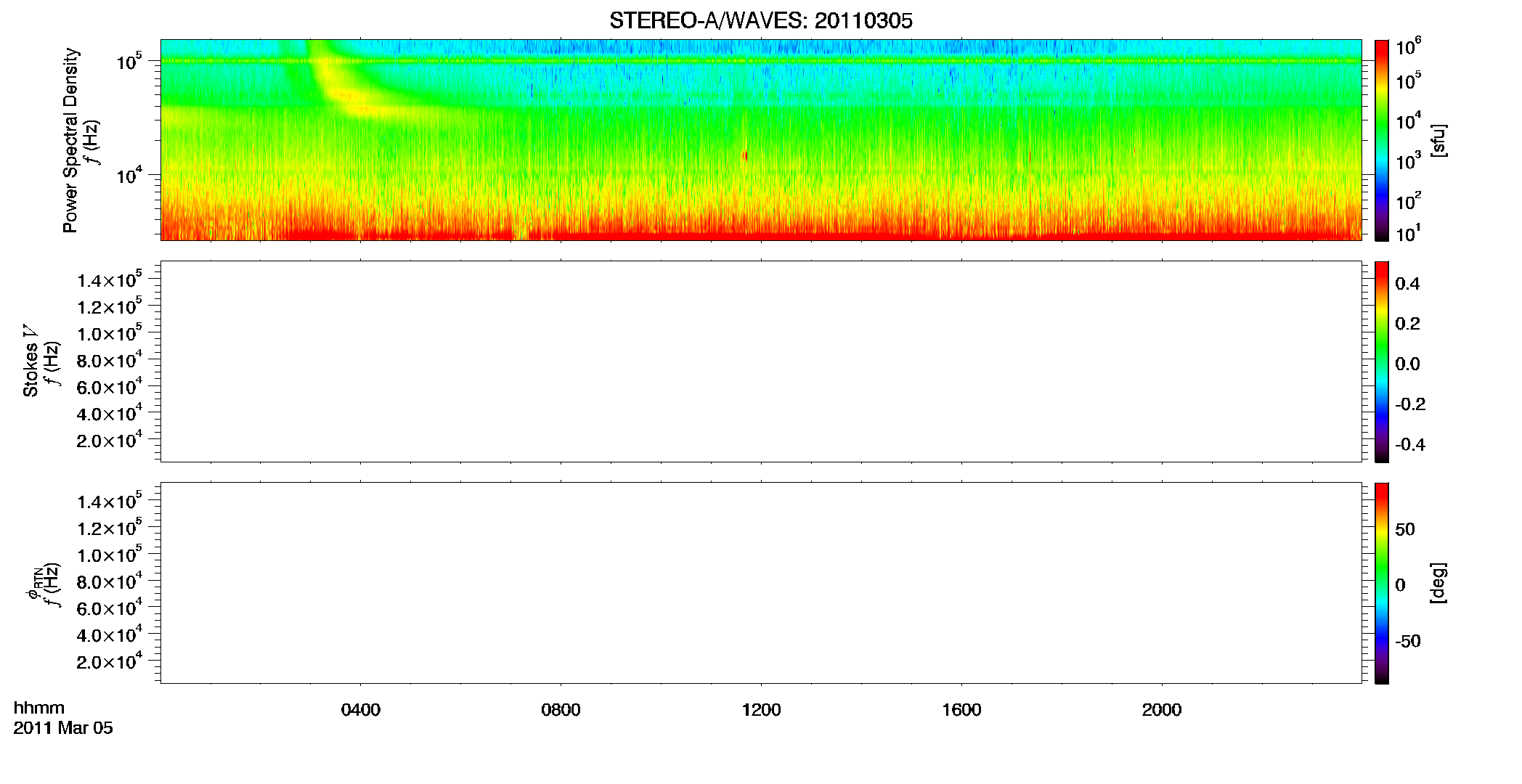Screen dimensions: 1522x784
Task: Click the 0.0 label on Stokes V colorbar
Action: click(1407, 364)
